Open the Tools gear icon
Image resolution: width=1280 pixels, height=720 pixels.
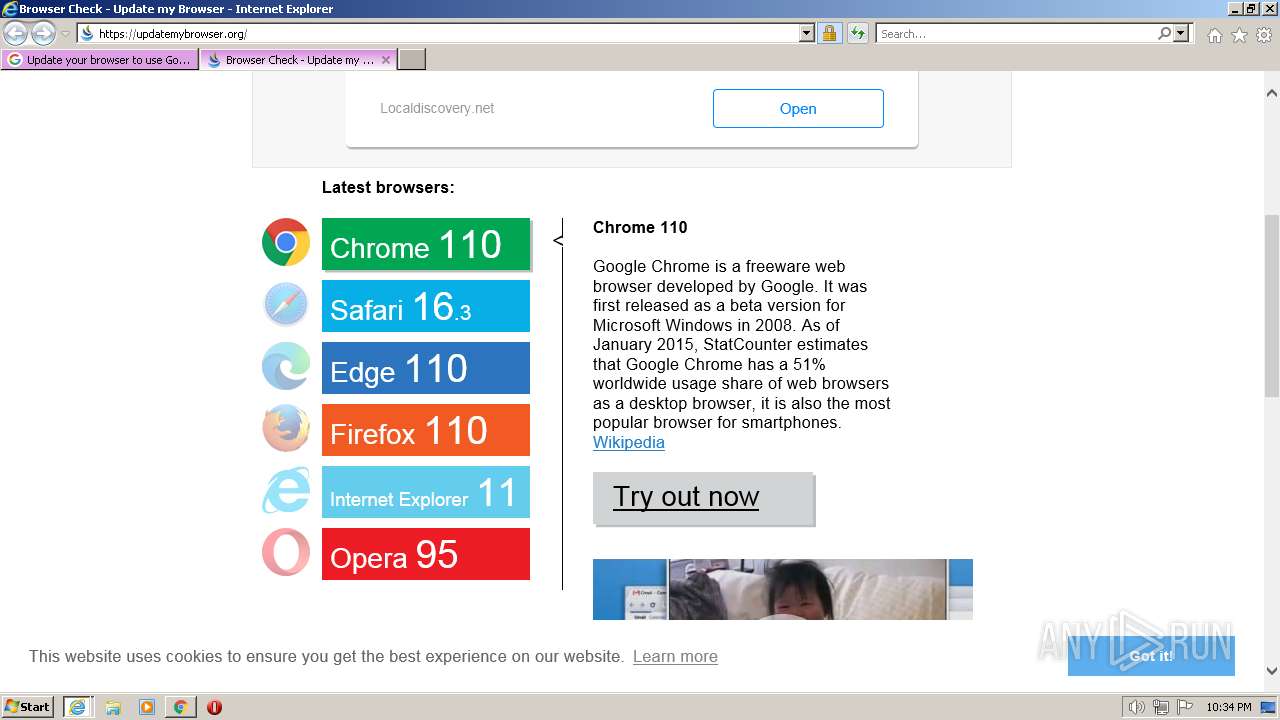[x=1264, y=35]
